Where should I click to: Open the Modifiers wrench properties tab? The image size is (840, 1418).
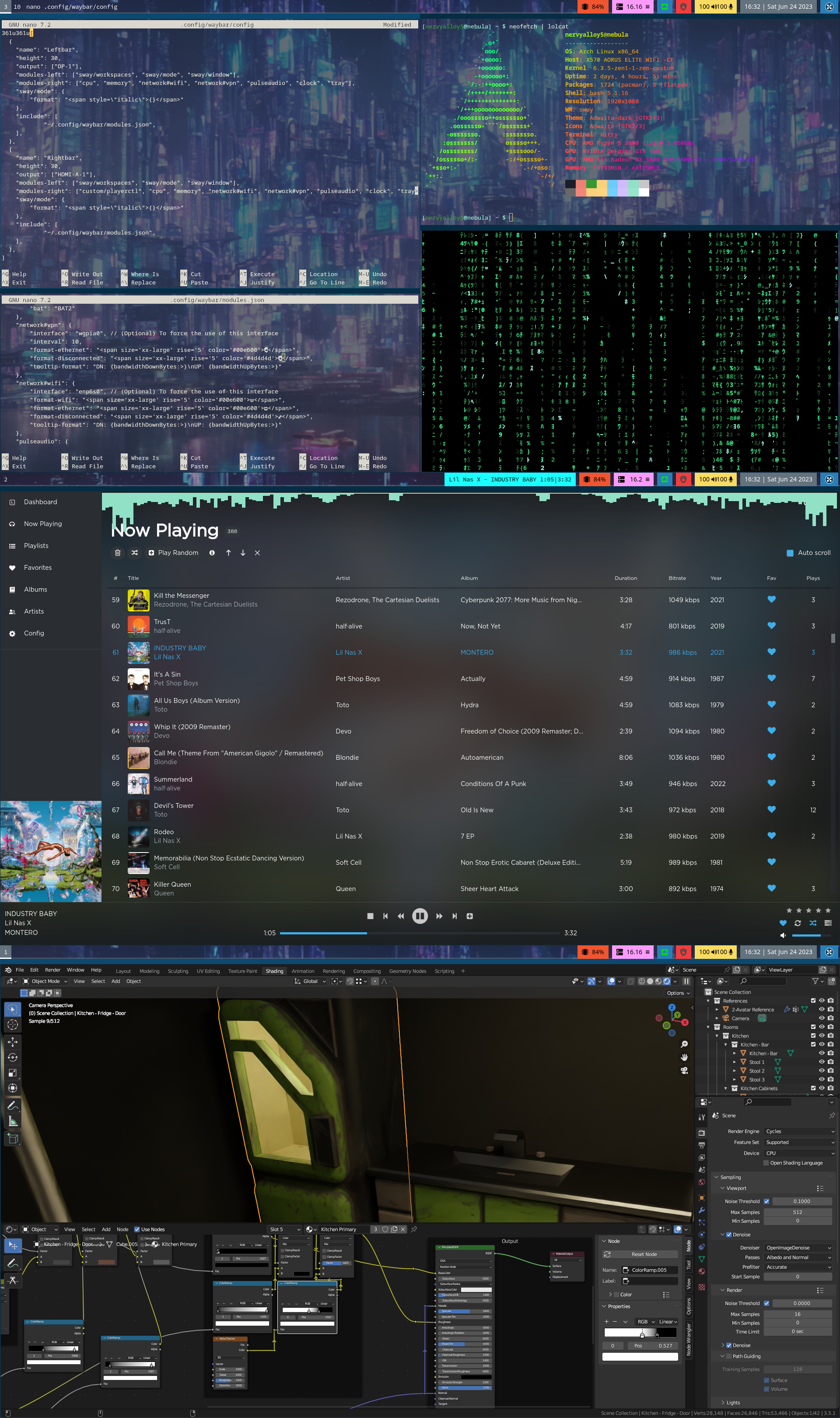click(x=702, y=1210)
